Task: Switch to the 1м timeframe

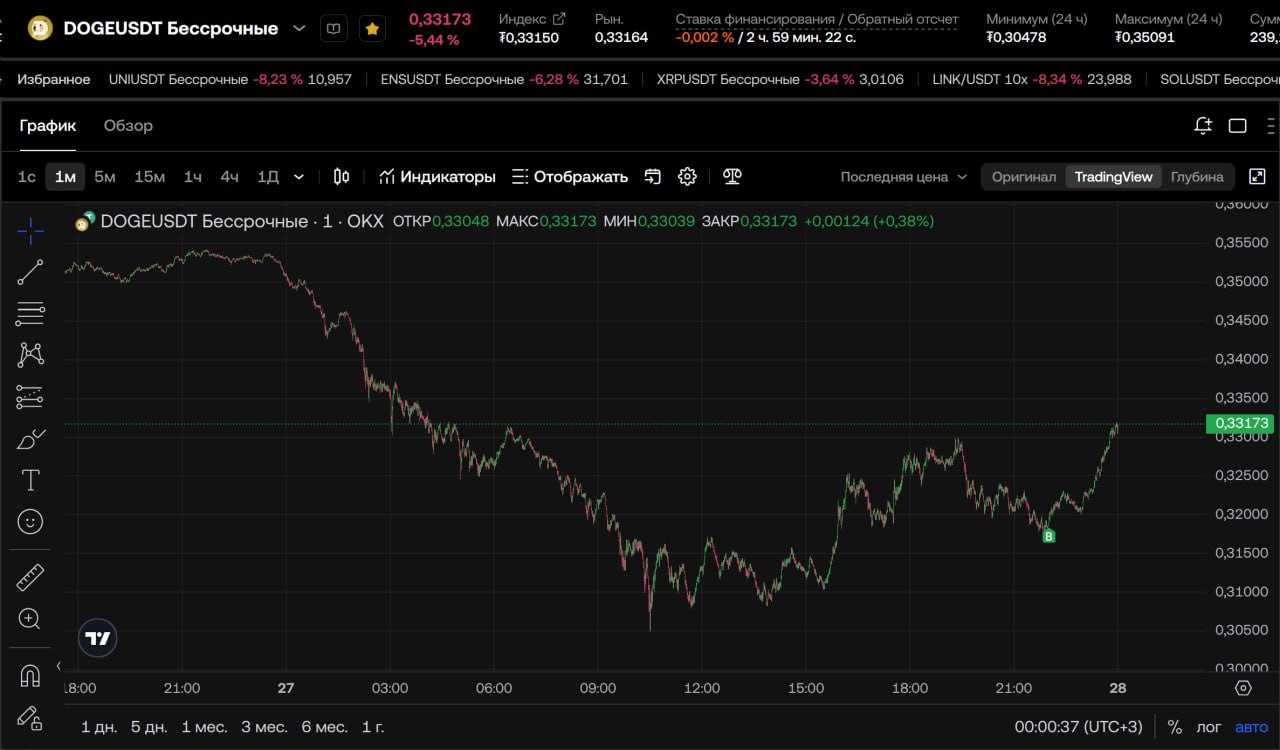Action: [65, 177]
